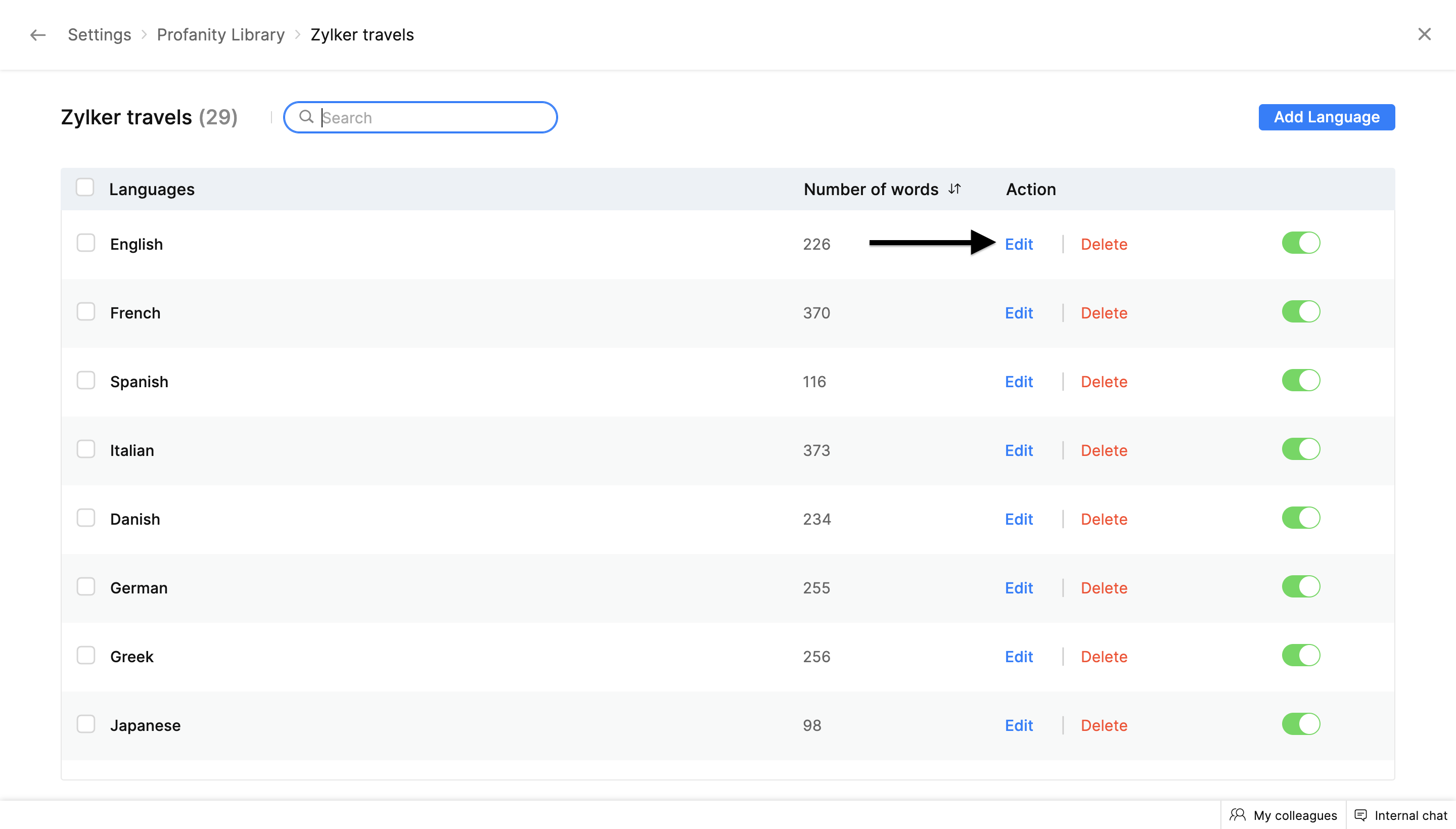This screenshot has height=829, width=1456.
Task: Delete the Spanish language entry
Action: pos(1104,382)
